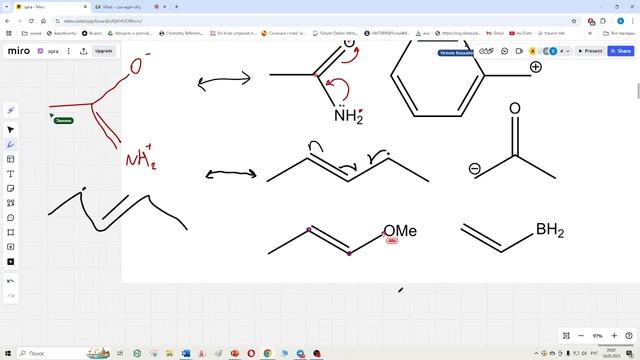
Task: Start video call camera icon
Action: [519, 51]
